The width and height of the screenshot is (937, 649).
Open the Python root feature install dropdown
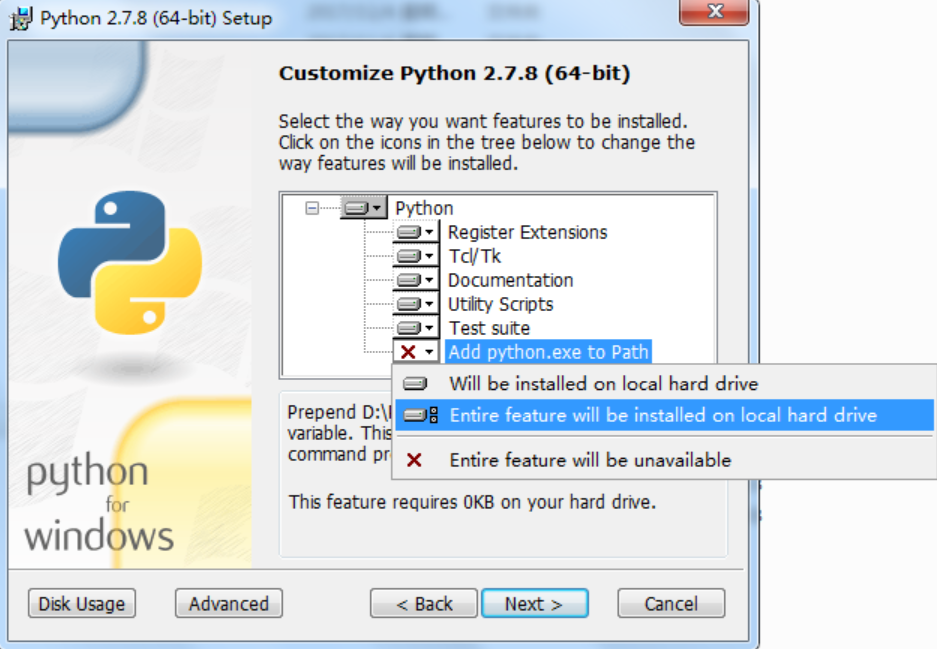364,208
